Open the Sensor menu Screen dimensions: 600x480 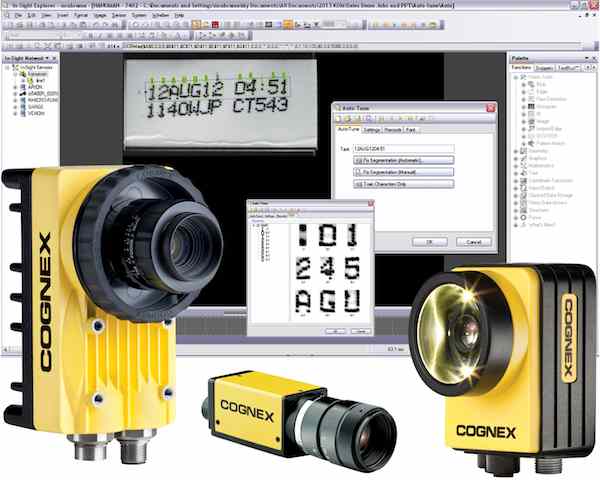coord(119,15)
